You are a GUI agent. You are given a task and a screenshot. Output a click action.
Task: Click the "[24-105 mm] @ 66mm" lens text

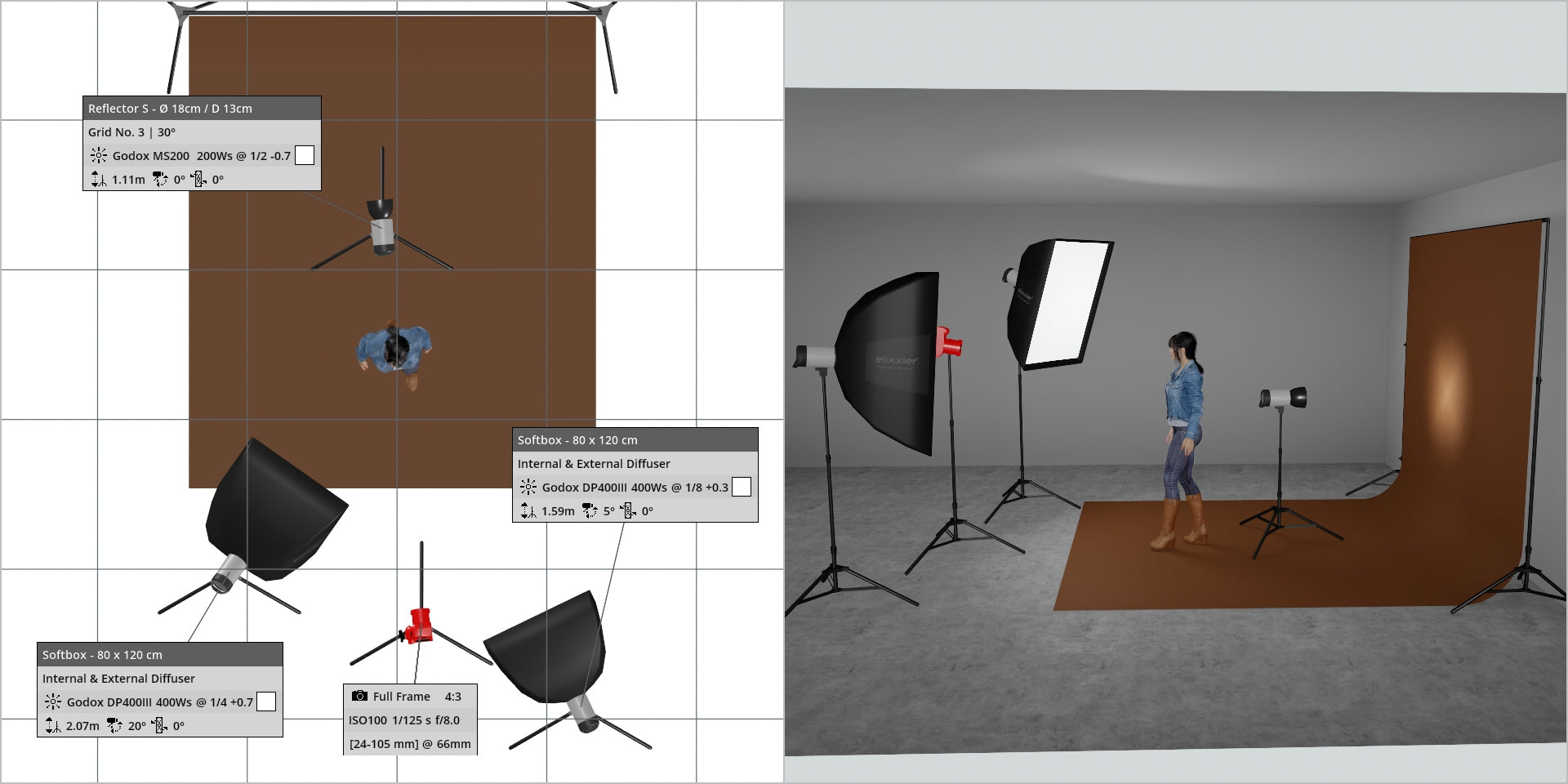tap(410, 744)
